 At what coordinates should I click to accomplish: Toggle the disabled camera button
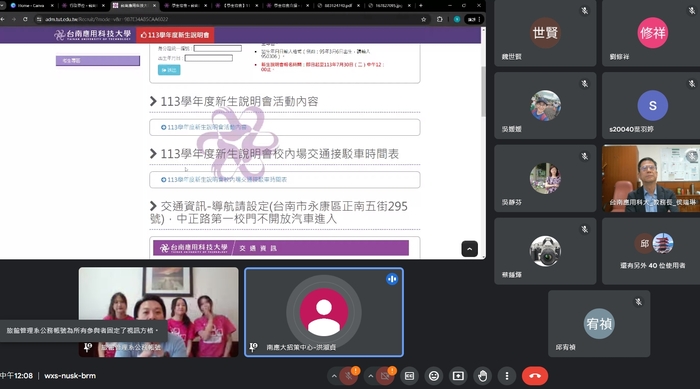385,376
